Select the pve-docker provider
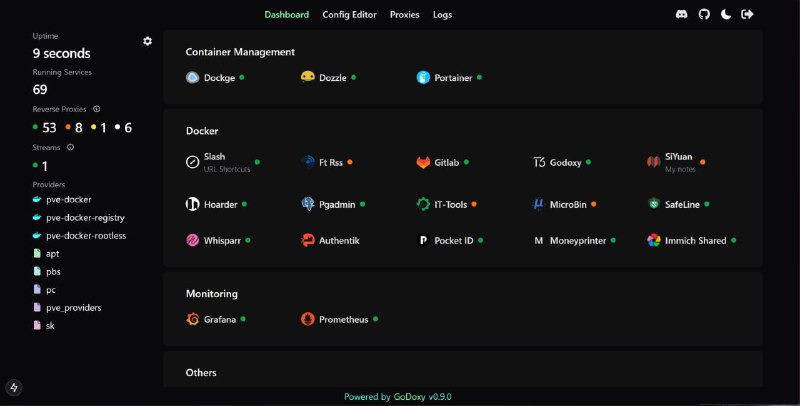The image size is (800, 406). pyautogui.click(x=68, y=199)
